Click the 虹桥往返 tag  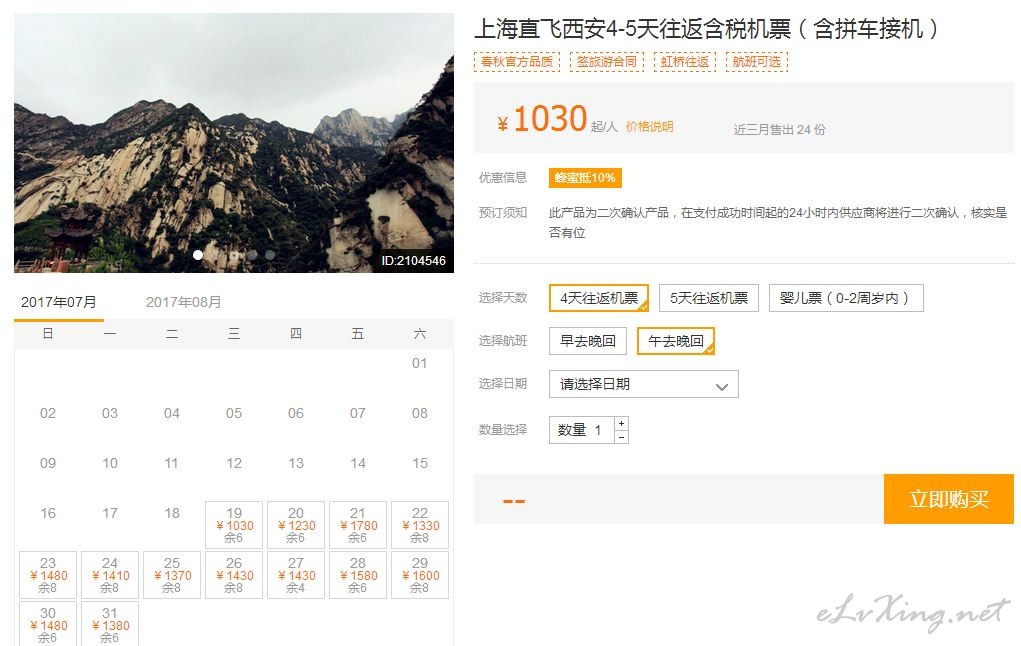coord(684,62)
